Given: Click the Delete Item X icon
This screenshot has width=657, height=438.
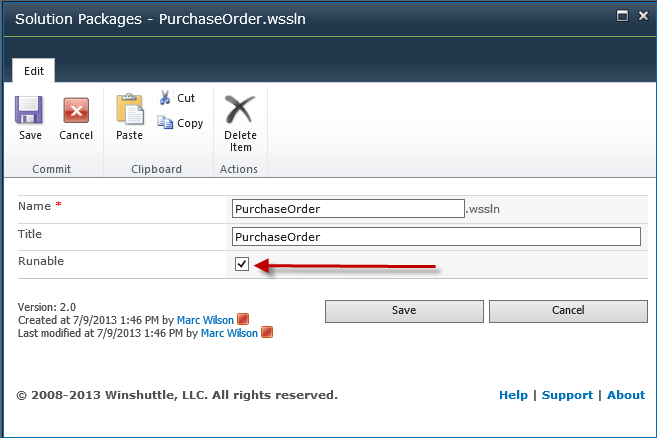Looking at the screenshot, I should click(x=240, y=109).
